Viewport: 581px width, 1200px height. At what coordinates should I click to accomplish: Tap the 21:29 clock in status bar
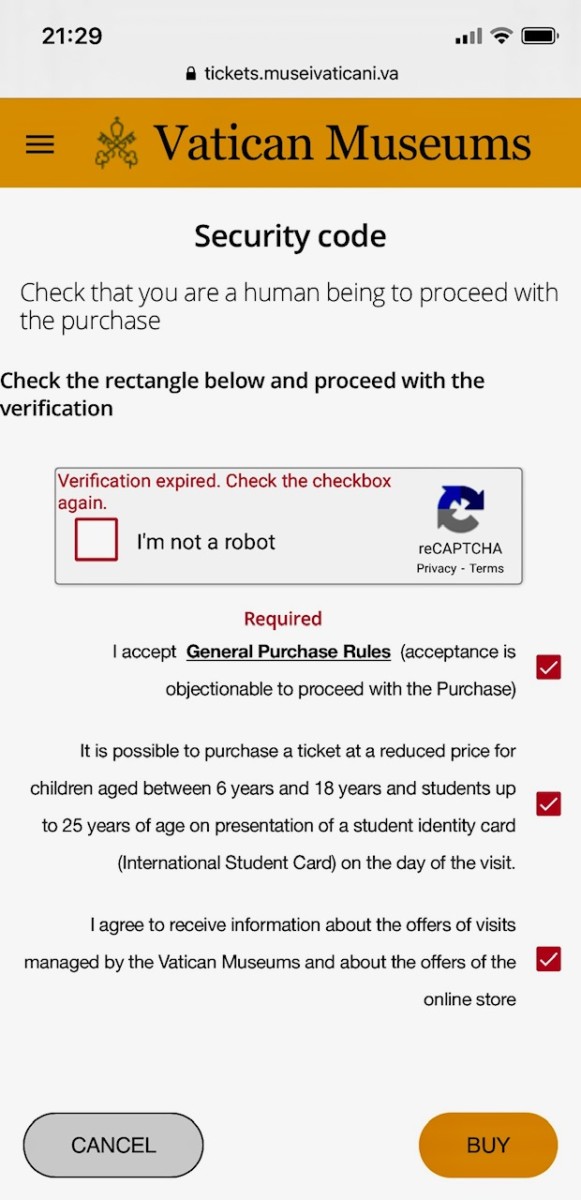(72, 36)
